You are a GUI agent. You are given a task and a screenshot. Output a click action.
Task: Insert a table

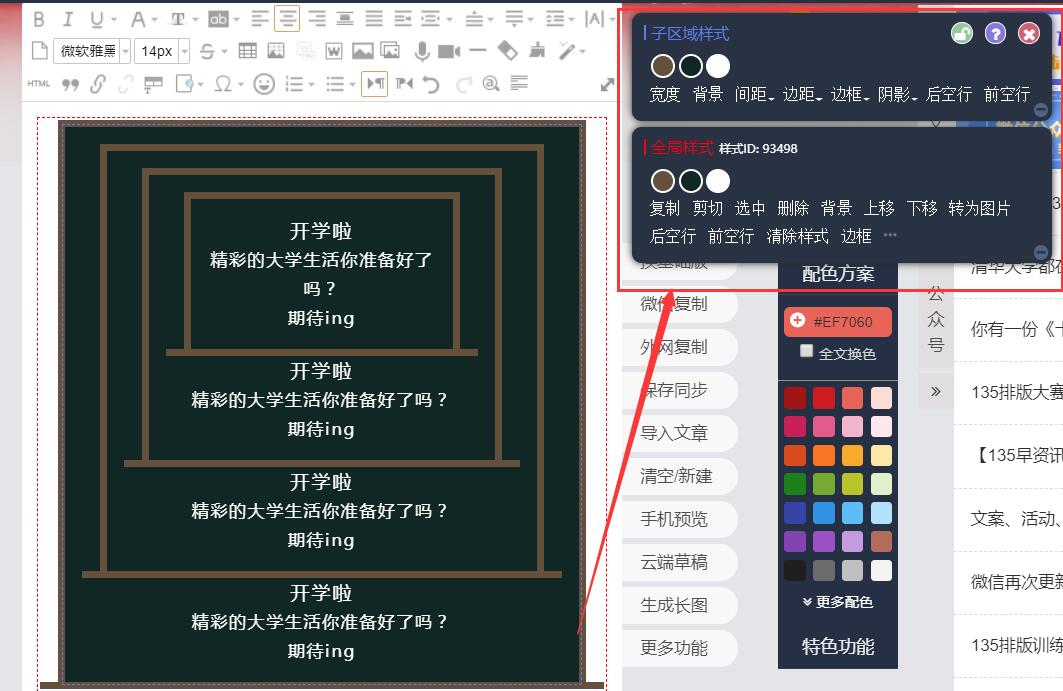(x=248, y=51)
